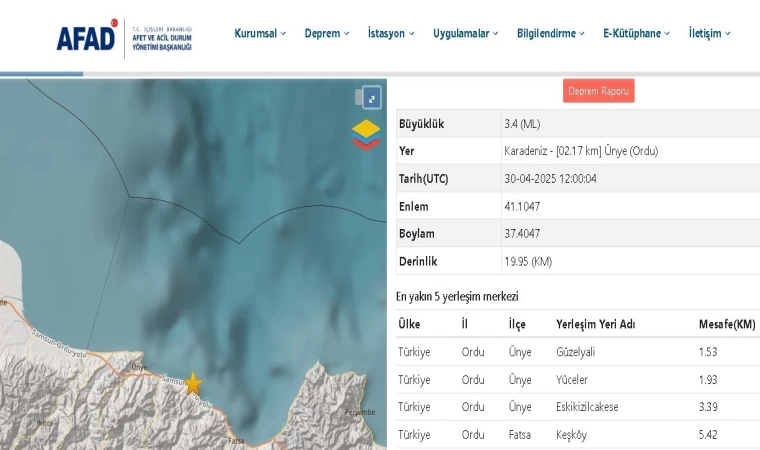Open the Bilgilendirme menu
This screenshot has width=760, height=450.
tap(551, 33)
